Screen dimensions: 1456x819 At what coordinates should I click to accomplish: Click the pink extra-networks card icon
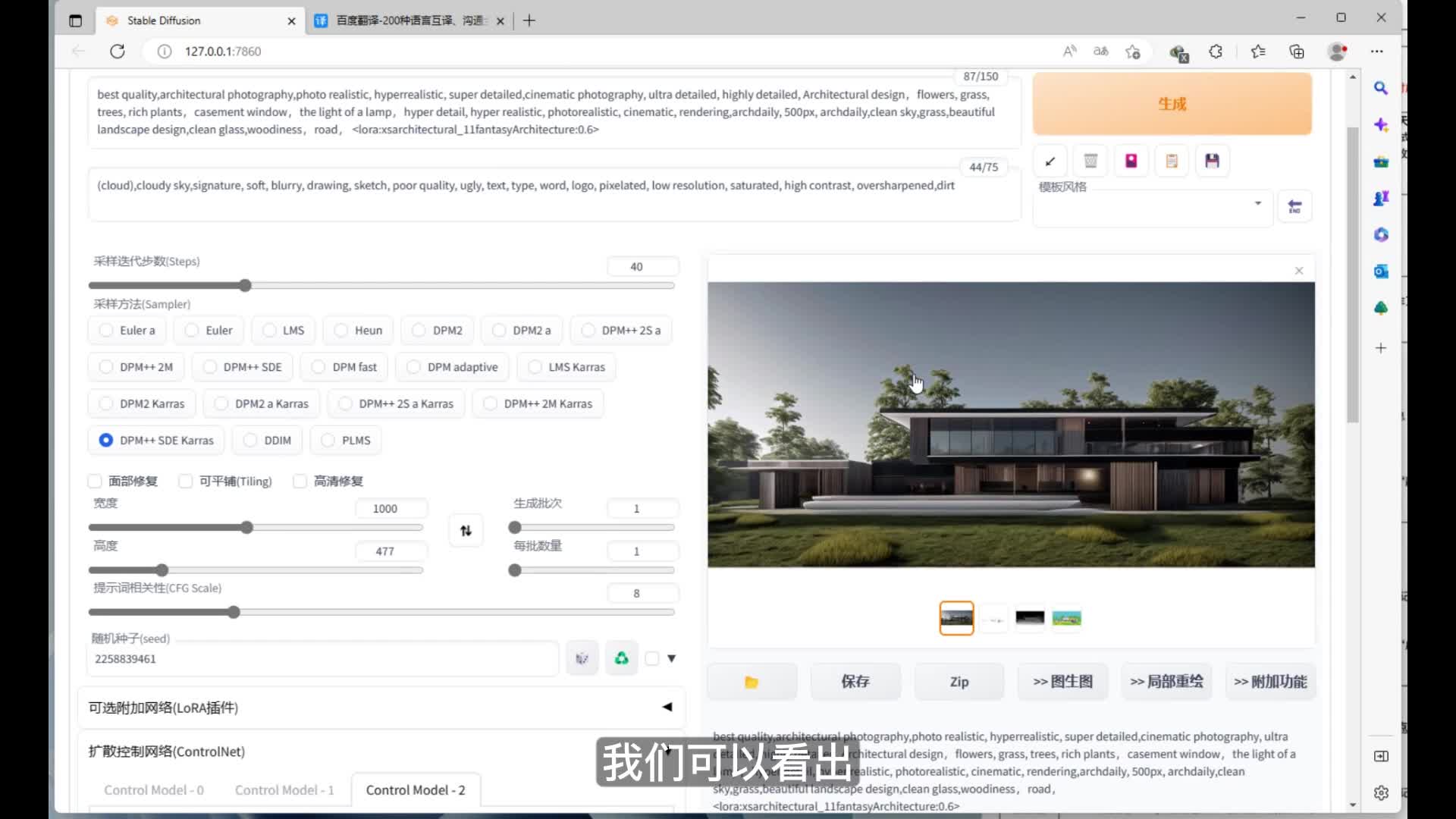coord(1131,162)
